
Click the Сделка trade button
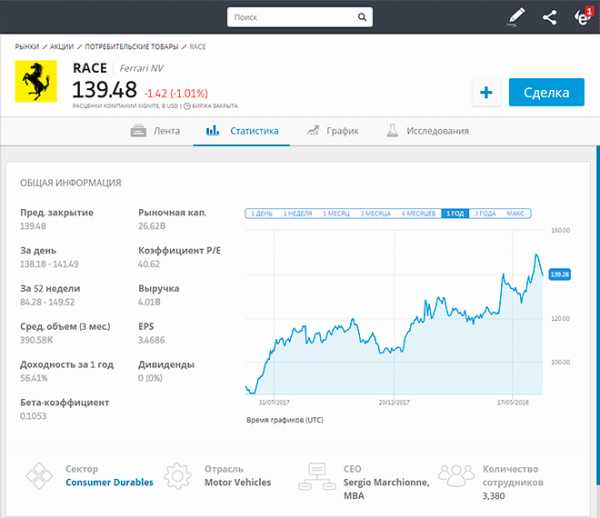click(x=546, y=92)
